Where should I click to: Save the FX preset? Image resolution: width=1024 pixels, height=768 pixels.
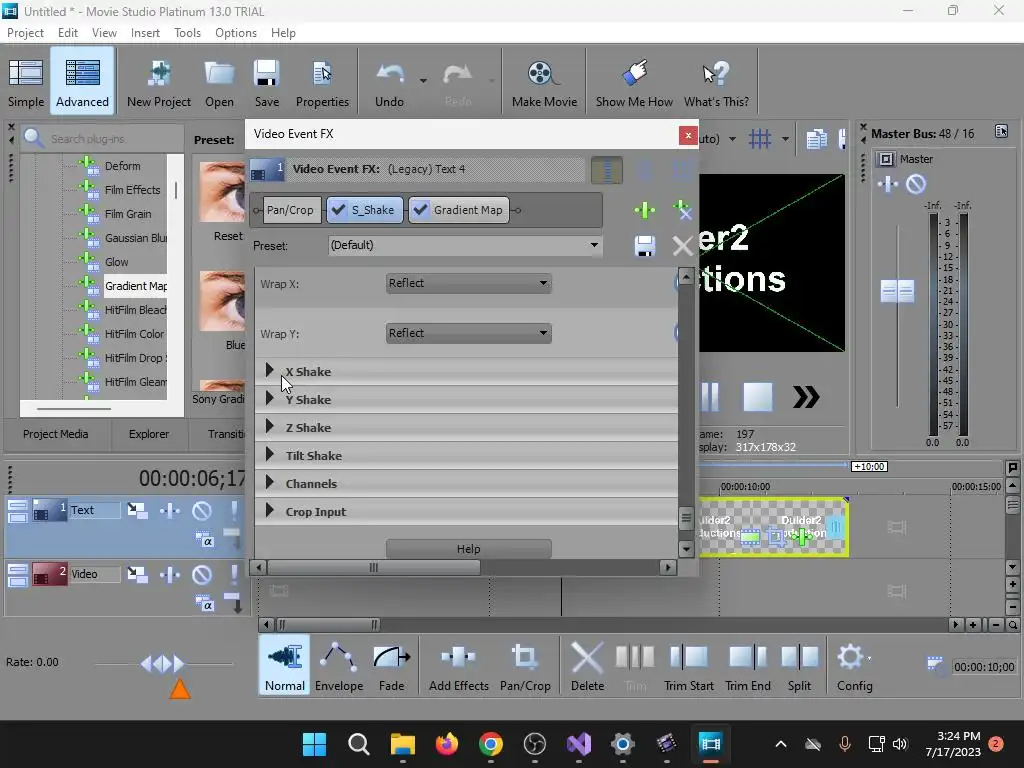pyautogui.click(x=645, y=246)
